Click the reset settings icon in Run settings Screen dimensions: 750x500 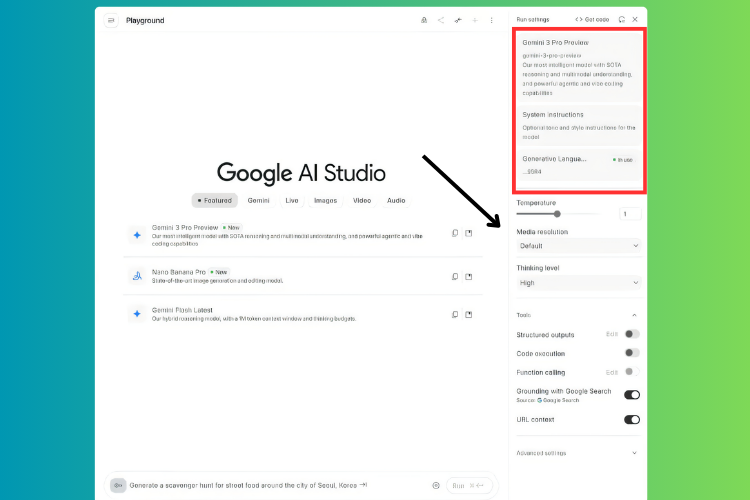click(621, 20)
